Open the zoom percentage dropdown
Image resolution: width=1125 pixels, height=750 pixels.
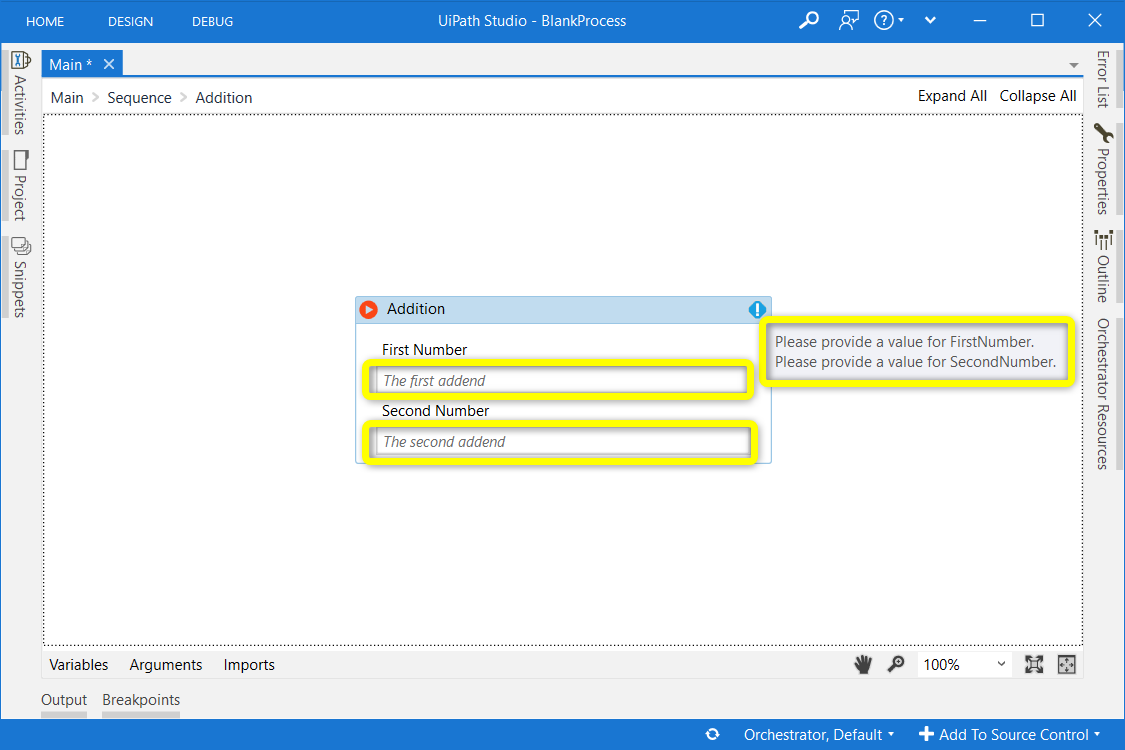[1000, 663]
